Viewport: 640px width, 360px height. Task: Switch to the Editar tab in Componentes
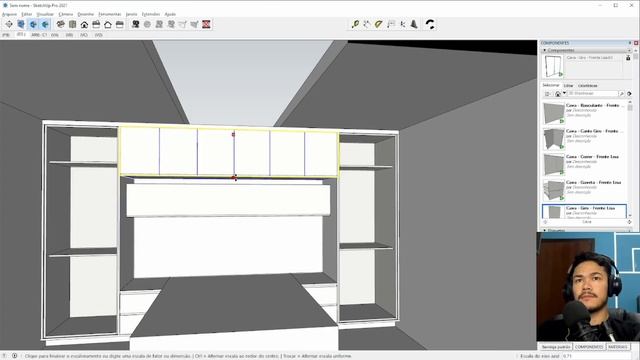[568, 86]
